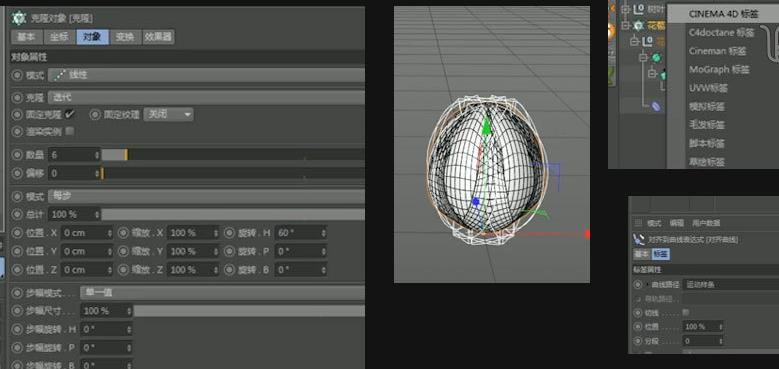This screenshot has height=369, width=779.
Task: Uncheck the 固定克隆 checkbox
Action: coord(70,114)
